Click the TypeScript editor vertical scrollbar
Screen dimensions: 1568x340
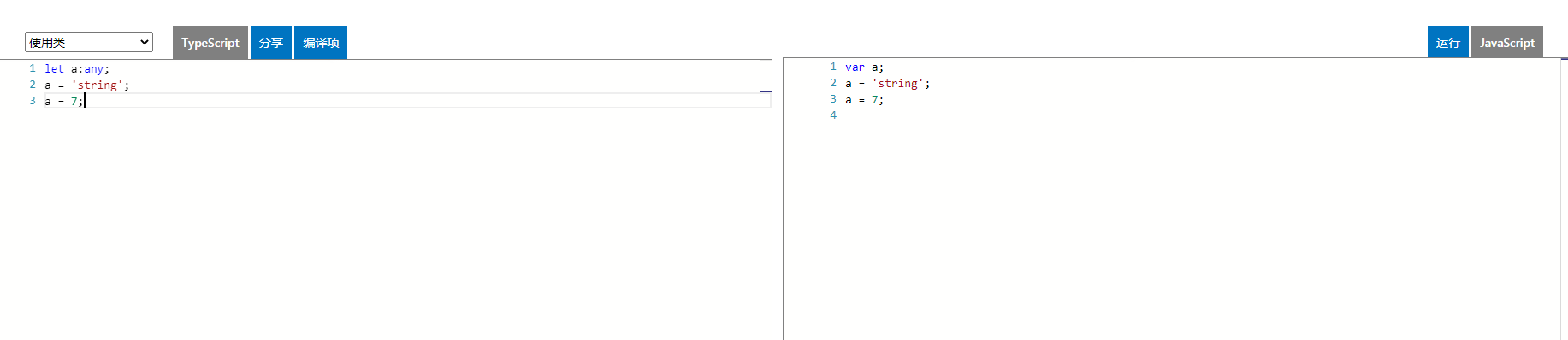[766, 200]
